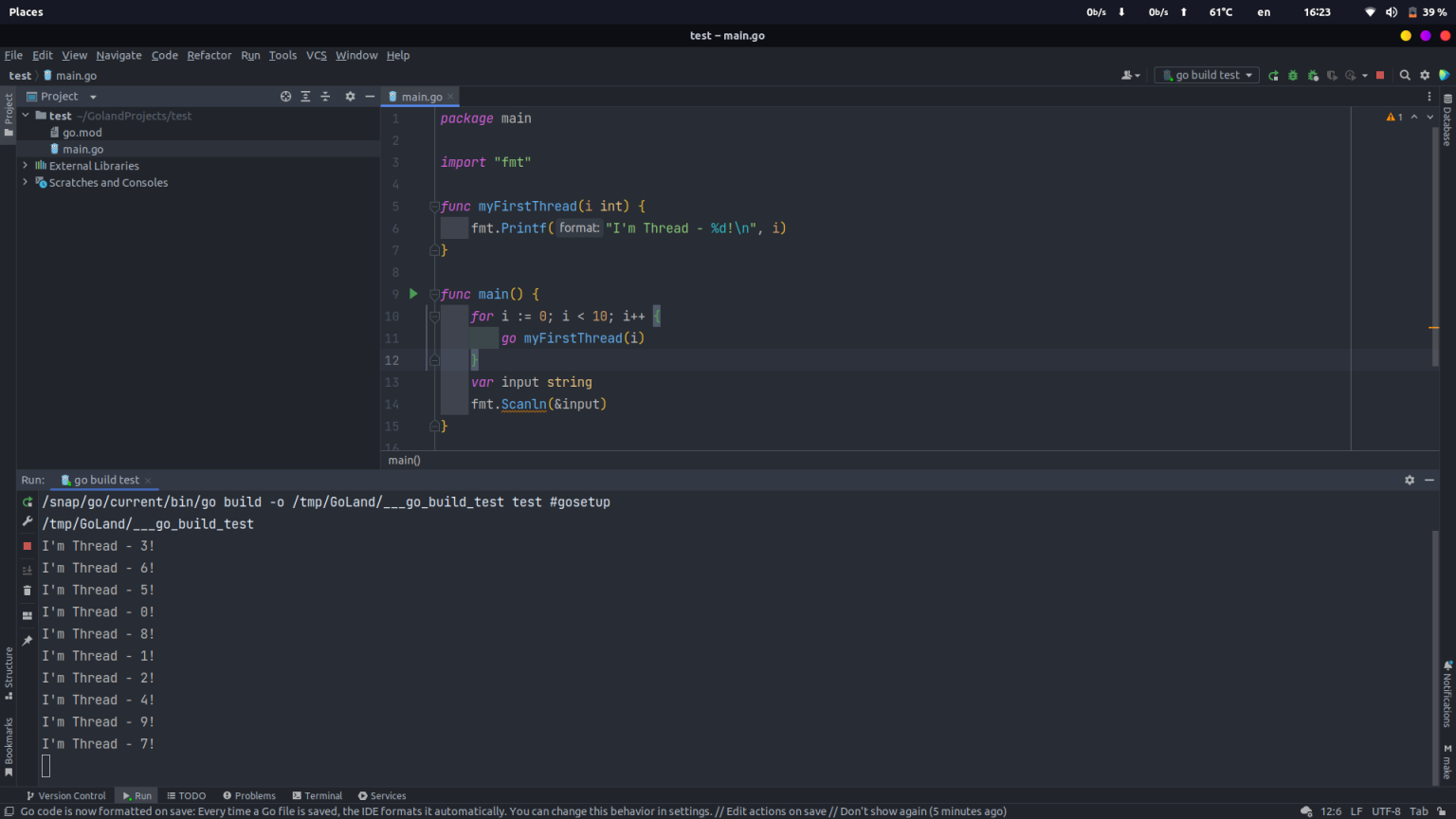Collapse the code fold arrow beside main()
This screenshot has height=819, width=1456.
pyautogui.click(x=433, y=294)
